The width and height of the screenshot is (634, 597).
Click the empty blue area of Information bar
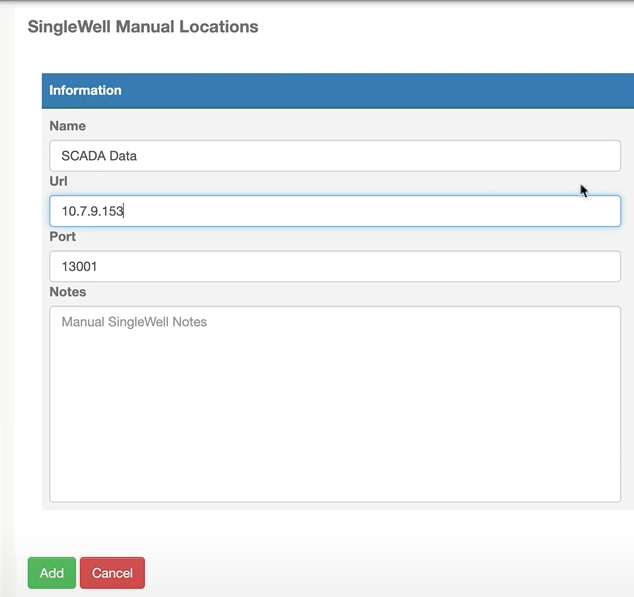click(364, 91)
